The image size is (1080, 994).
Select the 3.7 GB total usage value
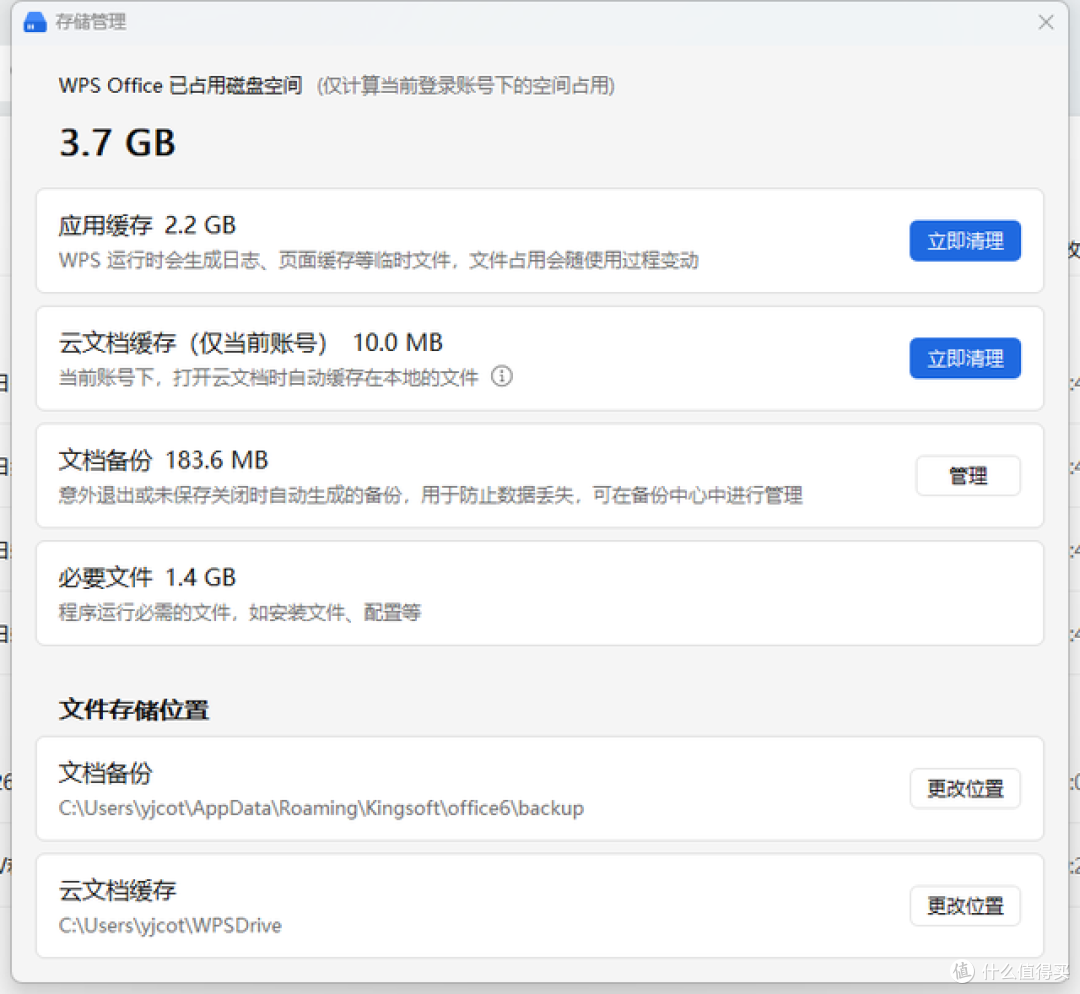tap(118, 143)
